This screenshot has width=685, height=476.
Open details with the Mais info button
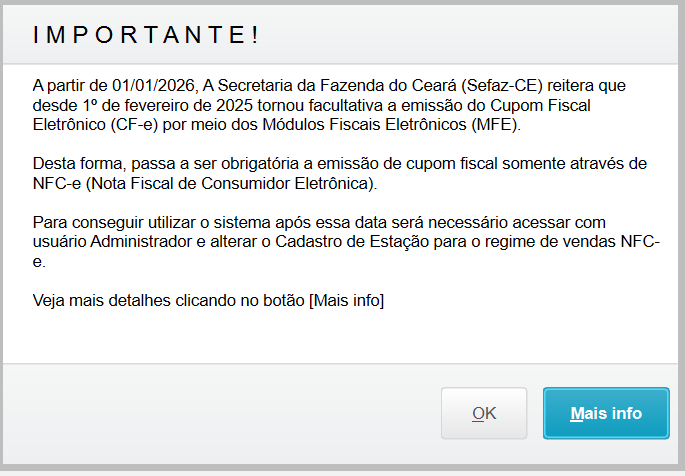(605, 413)
